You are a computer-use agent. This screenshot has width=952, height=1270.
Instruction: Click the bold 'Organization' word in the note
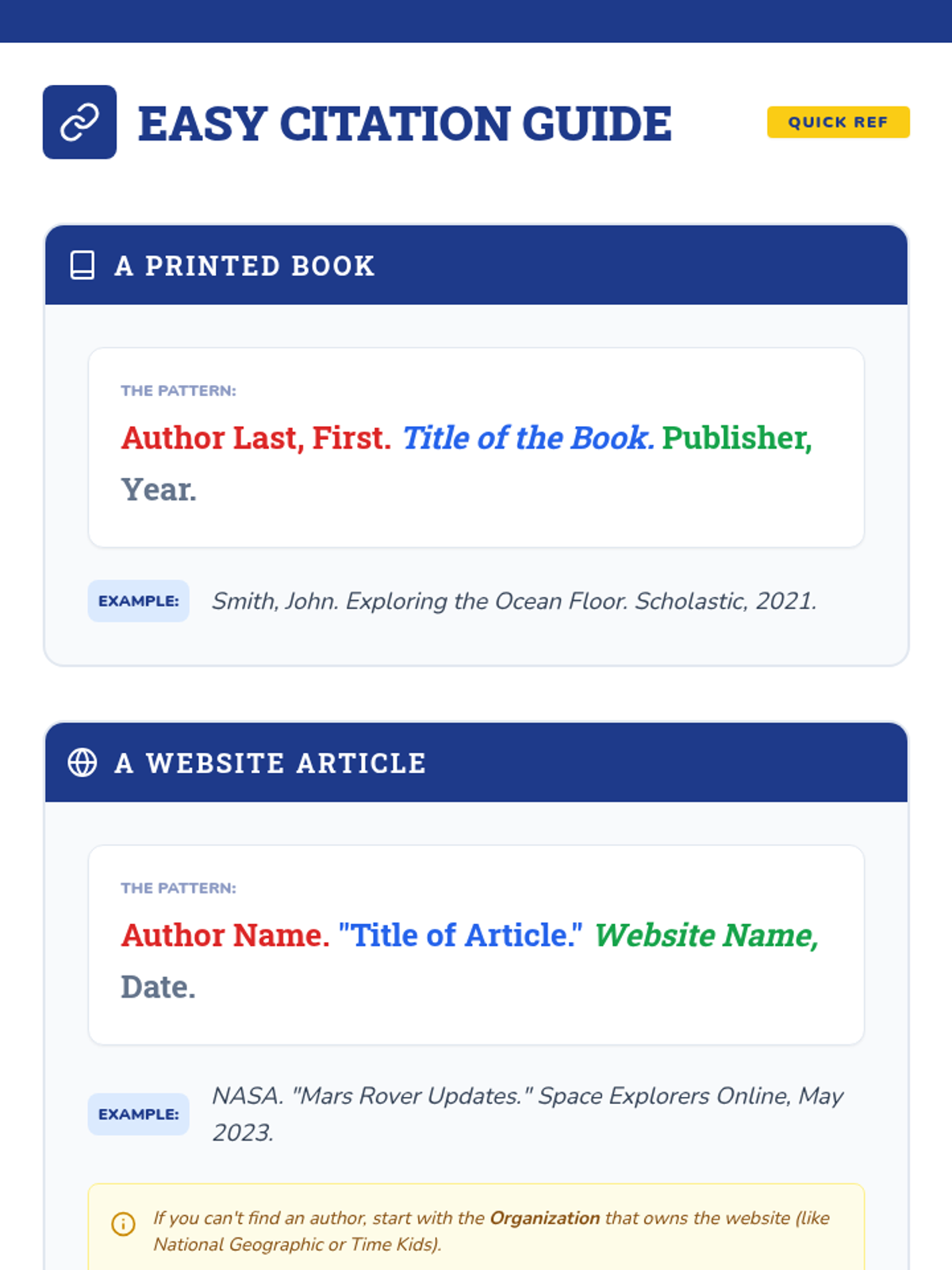tap(544, 1218)
